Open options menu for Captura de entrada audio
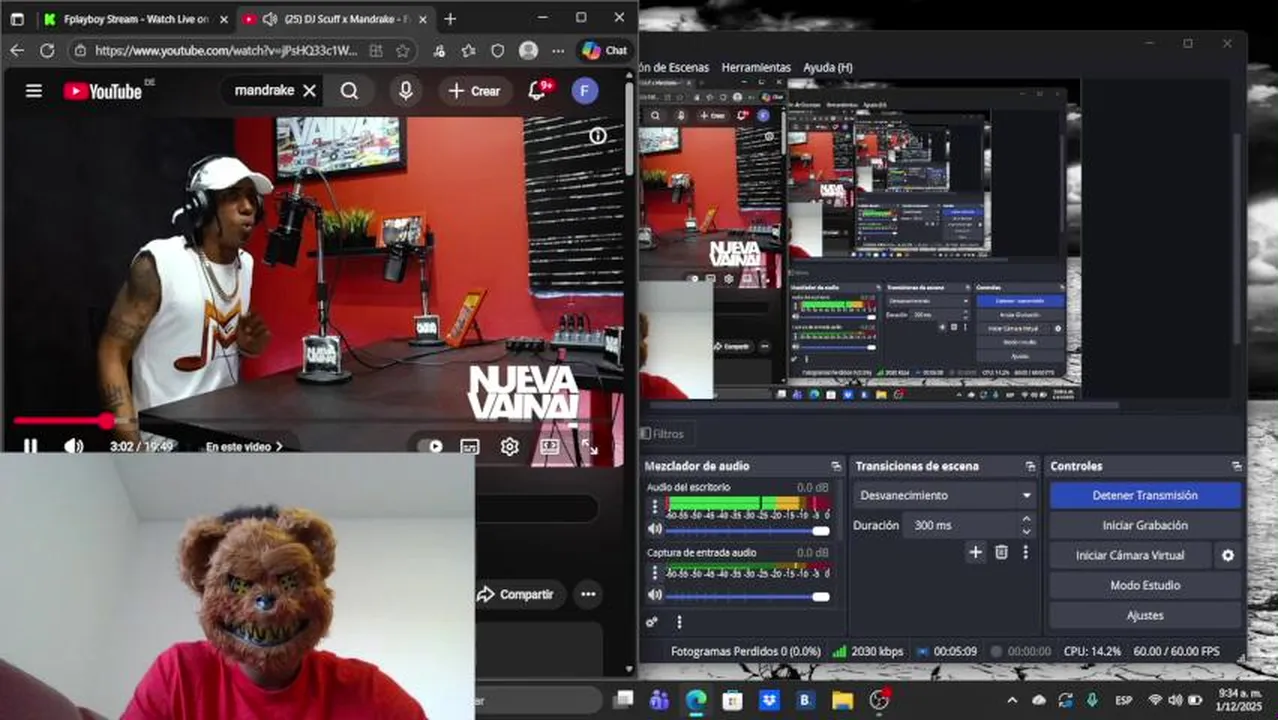The height and width of the screenshot is (720, 1278). click(x=655, y=572)
